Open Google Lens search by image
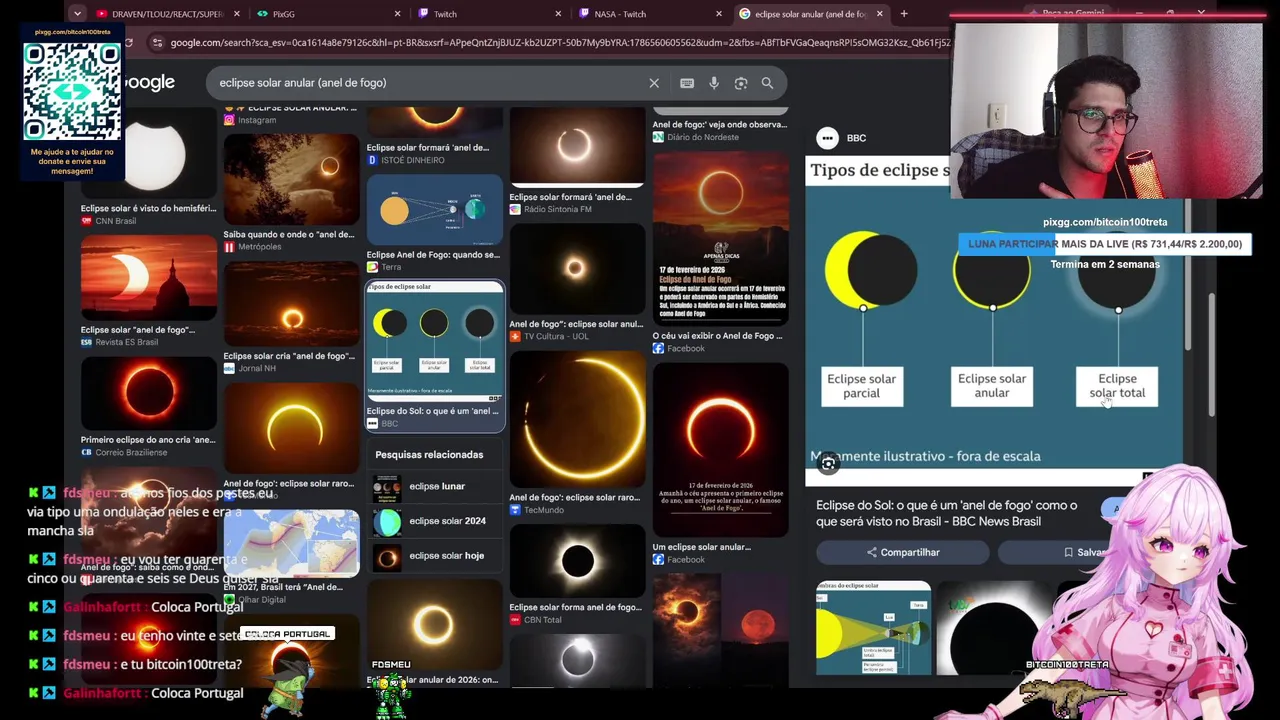1280x720 pixels. (741, 83)
